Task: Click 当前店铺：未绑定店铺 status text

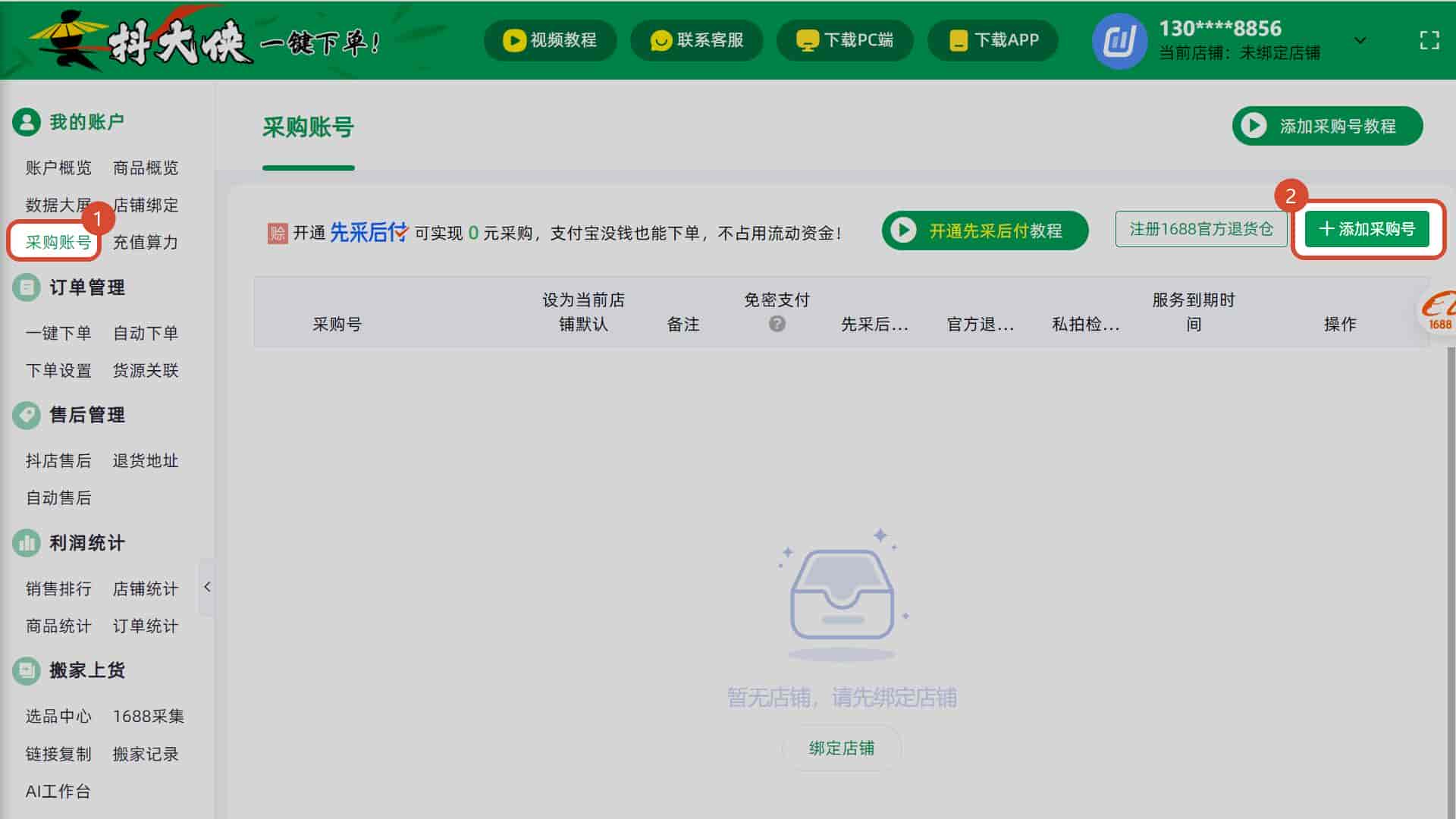Action: click(x=1240, y=53)
